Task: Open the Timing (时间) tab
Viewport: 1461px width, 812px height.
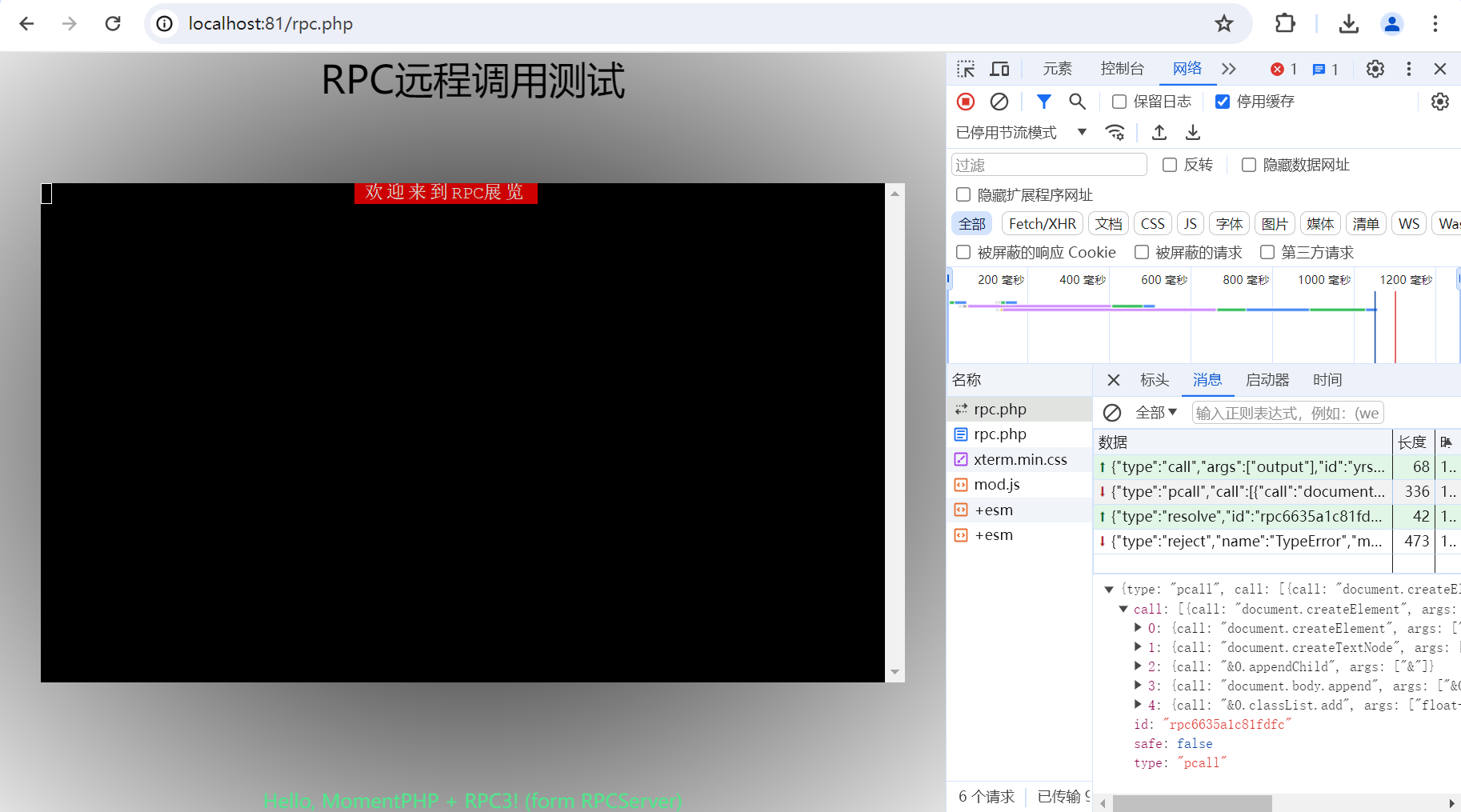Action: (x=1327, y=380)
